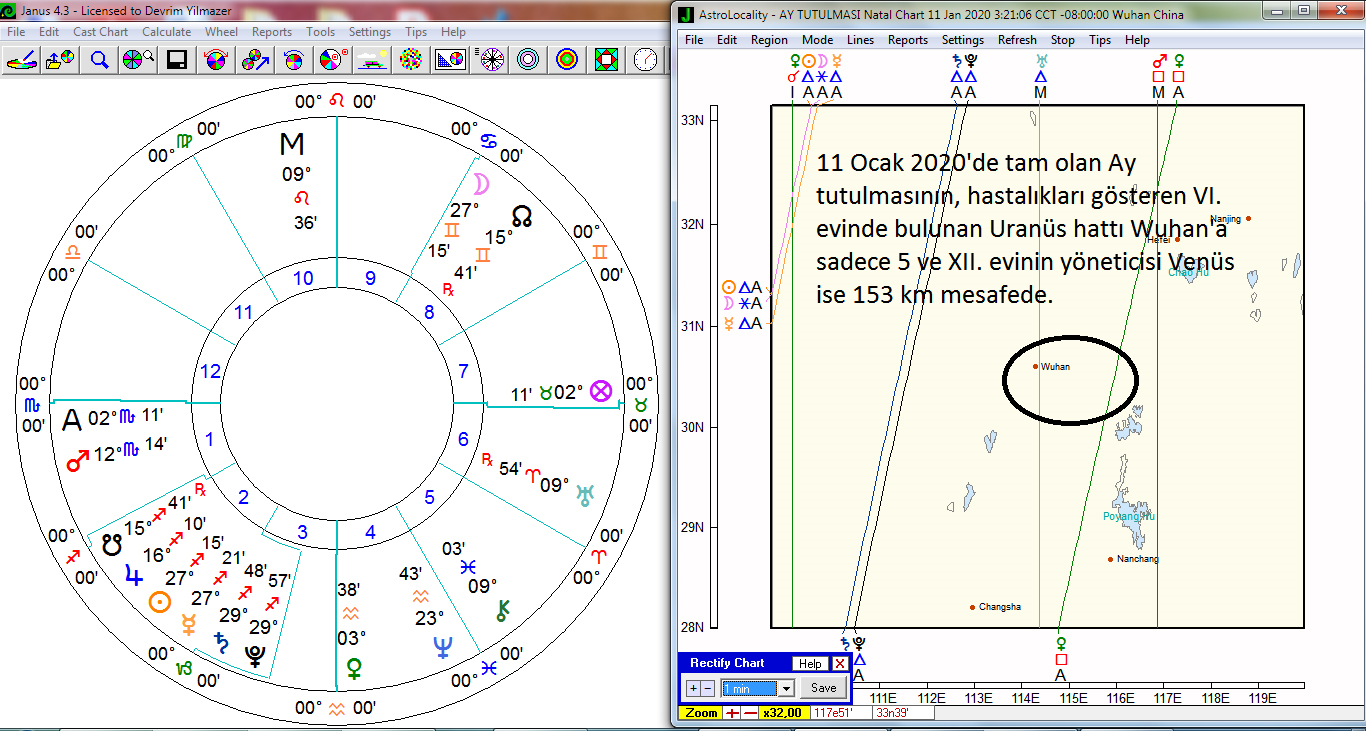The width and height of the screenshot is (1366, 731).
Task: Expand the 1 min interval dropdown arrow
Action: (786, 688)
